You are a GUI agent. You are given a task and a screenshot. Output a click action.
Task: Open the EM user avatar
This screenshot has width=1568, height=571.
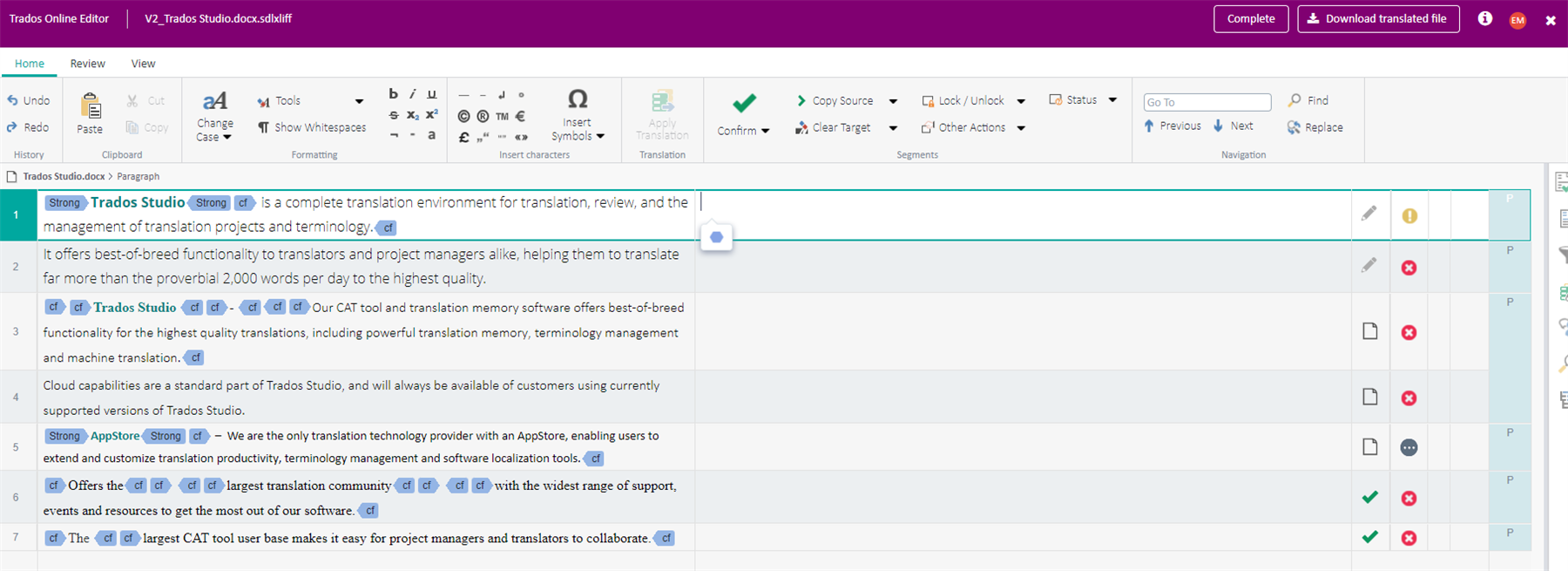click(1517, 20)
